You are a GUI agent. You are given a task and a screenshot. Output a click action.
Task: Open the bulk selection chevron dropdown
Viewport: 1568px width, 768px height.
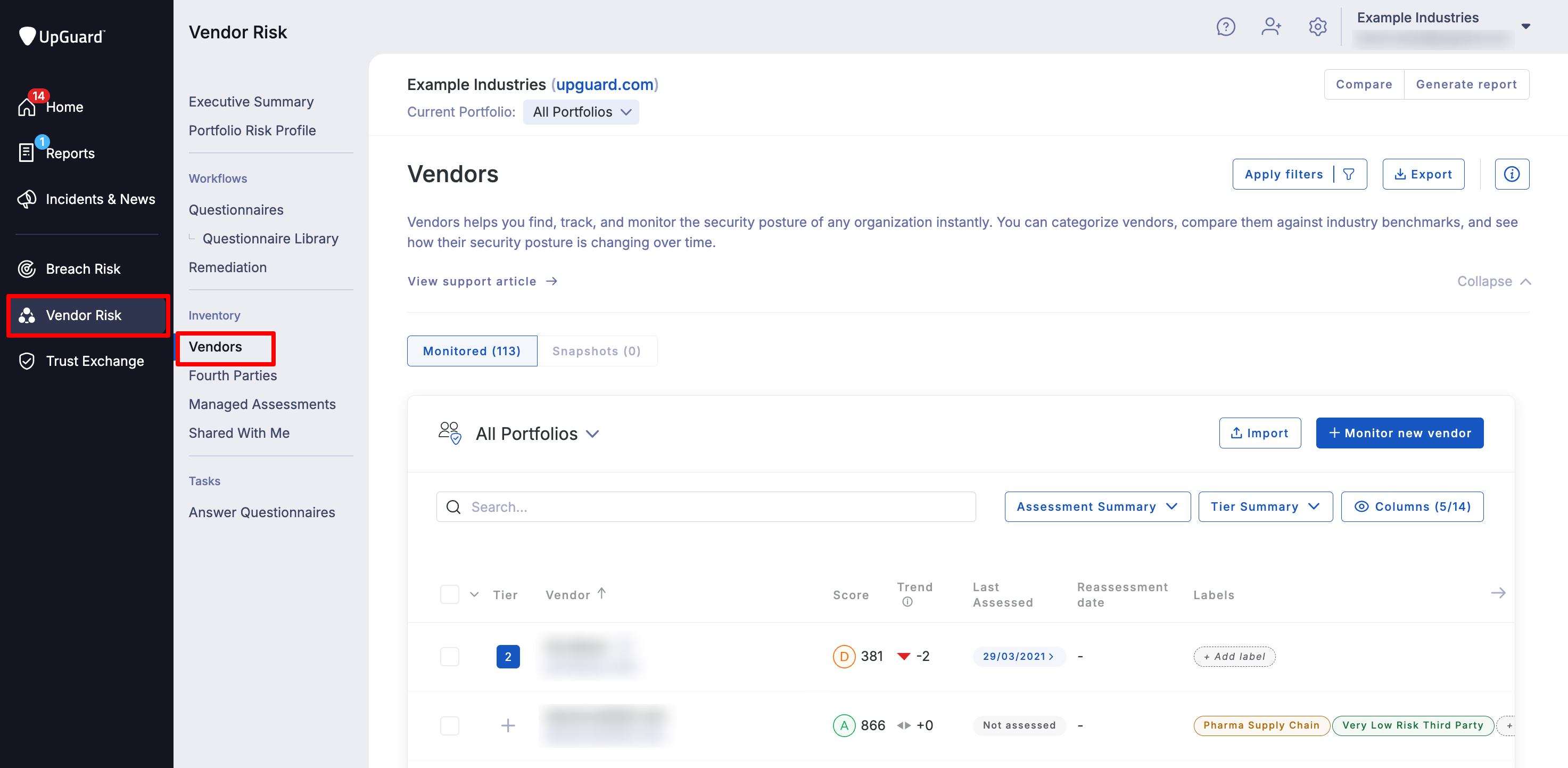point(474,594)
